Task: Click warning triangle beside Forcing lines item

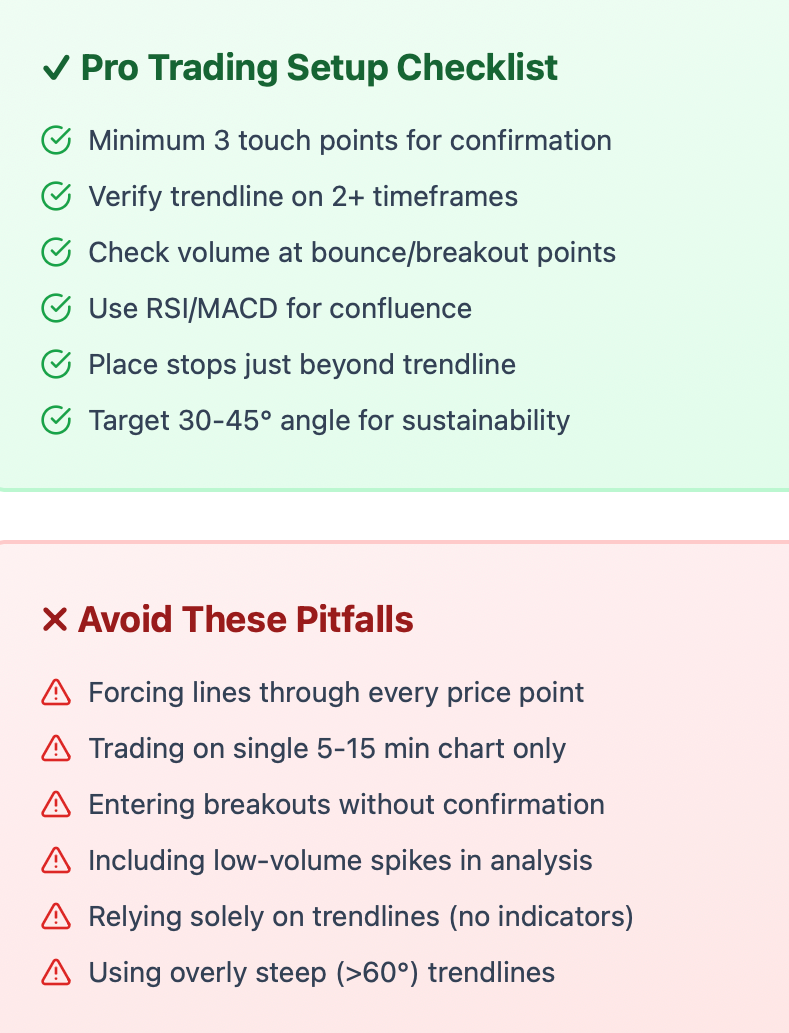Action: (56, 692)
